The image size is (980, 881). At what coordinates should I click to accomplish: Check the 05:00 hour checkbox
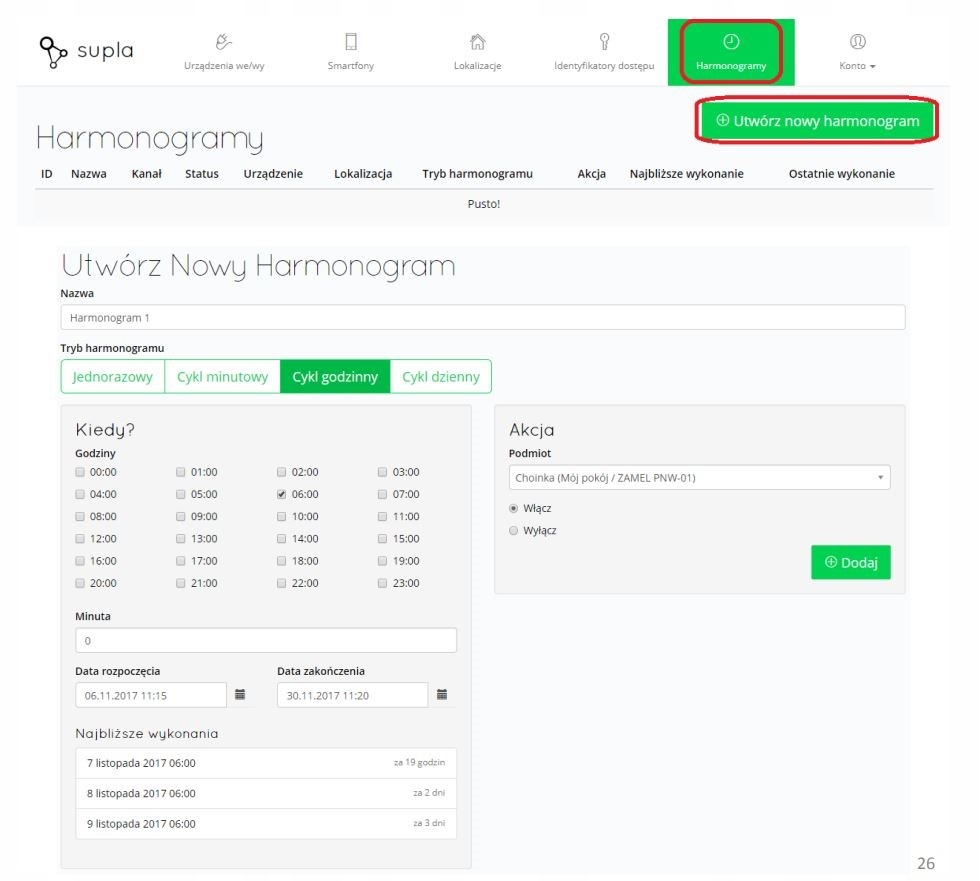tap(181, 494)
